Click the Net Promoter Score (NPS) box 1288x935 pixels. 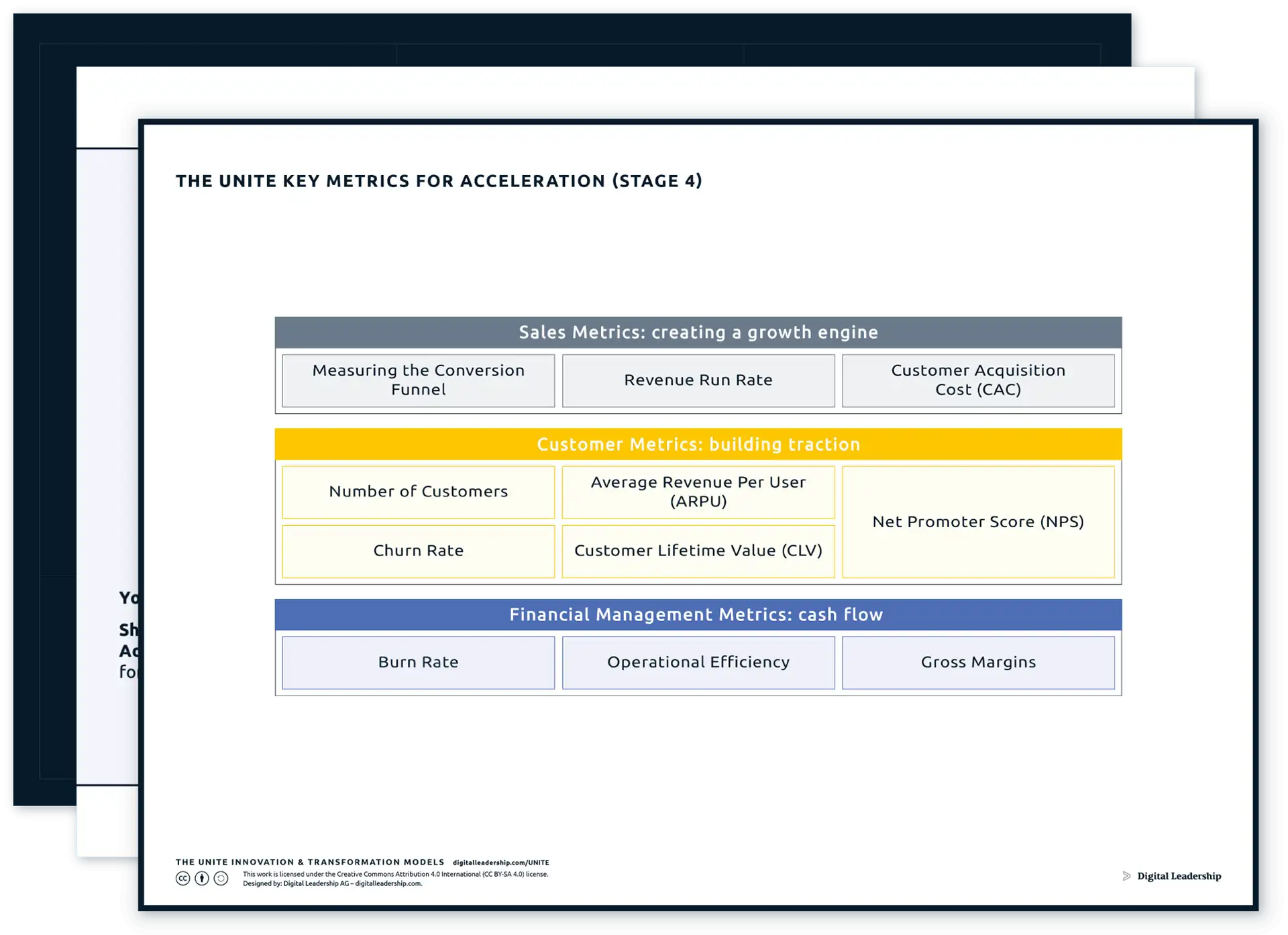coord(978,522)
